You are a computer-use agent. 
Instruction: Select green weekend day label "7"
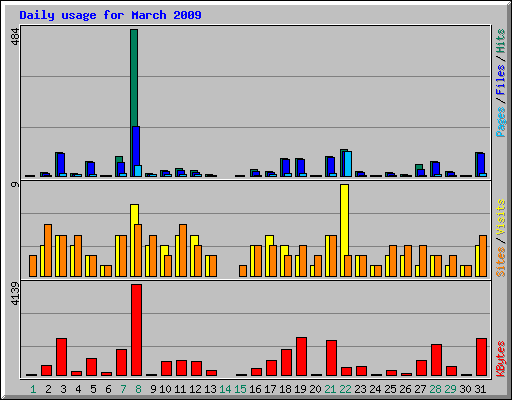123,389
